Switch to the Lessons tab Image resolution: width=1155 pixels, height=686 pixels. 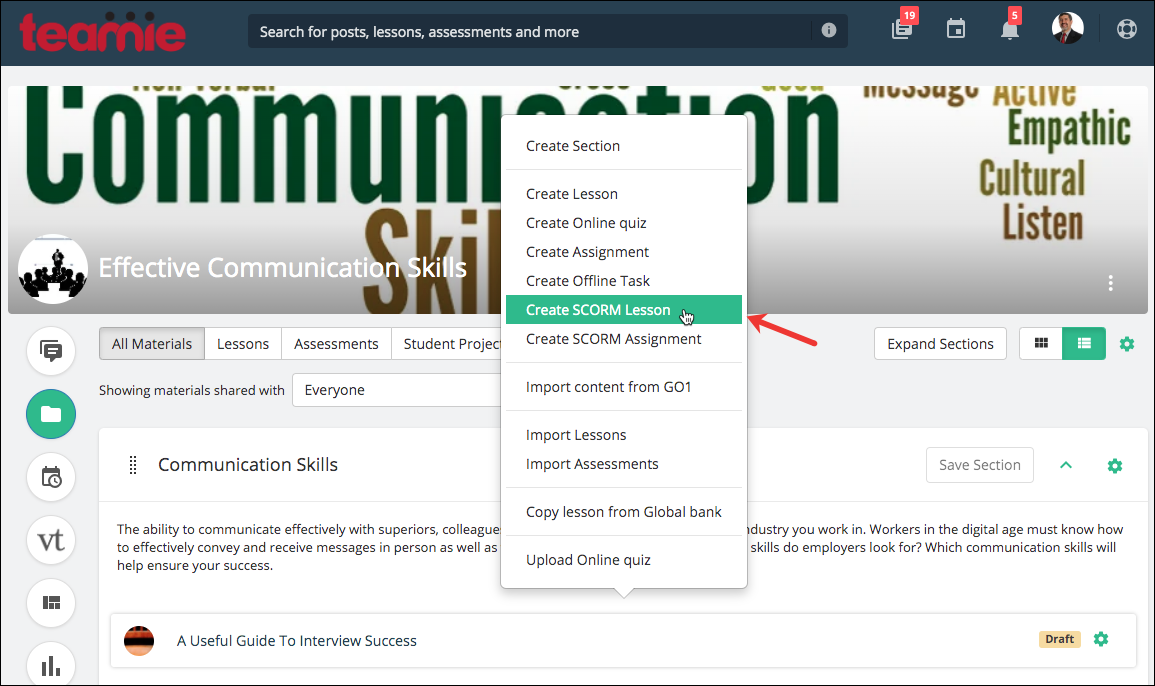243,344
